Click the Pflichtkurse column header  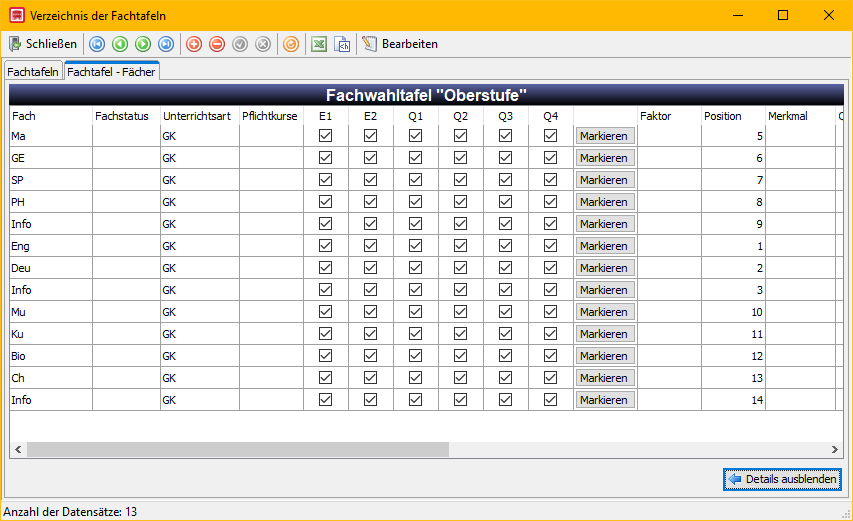coord(271,116)
